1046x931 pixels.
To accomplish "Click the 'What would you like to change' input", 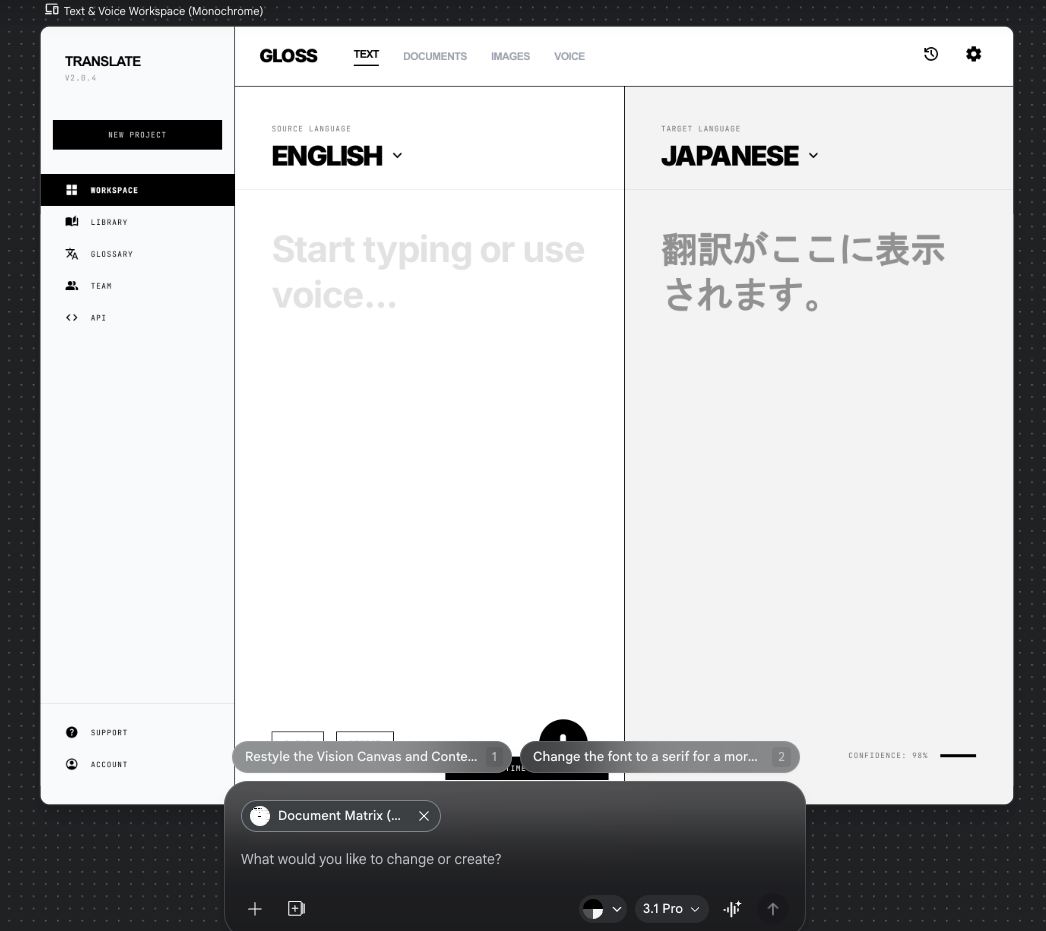I will (500, 859).
